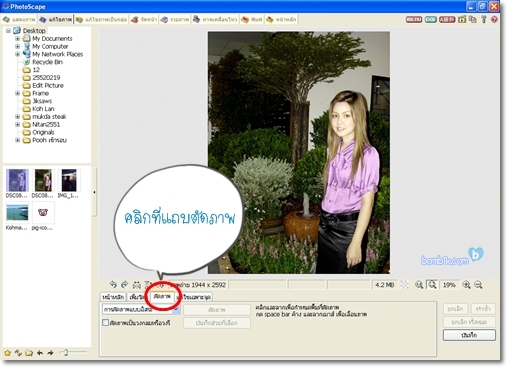This screenshot has width=508, height=368.
Task: Click the open folder icon at bottom left
Action: click(x=29, y=353)
